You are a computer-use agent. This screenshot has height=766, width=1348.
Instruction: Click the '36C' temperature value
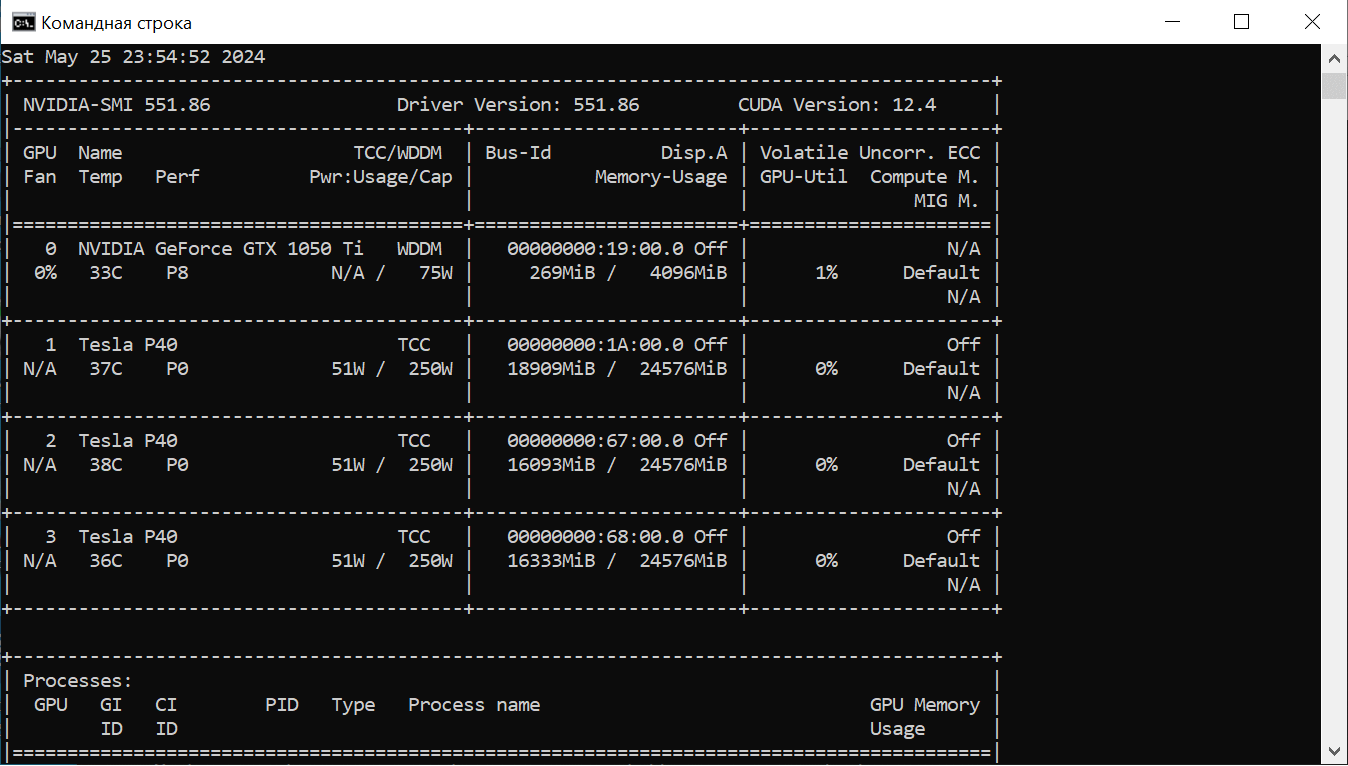point(106,561)
